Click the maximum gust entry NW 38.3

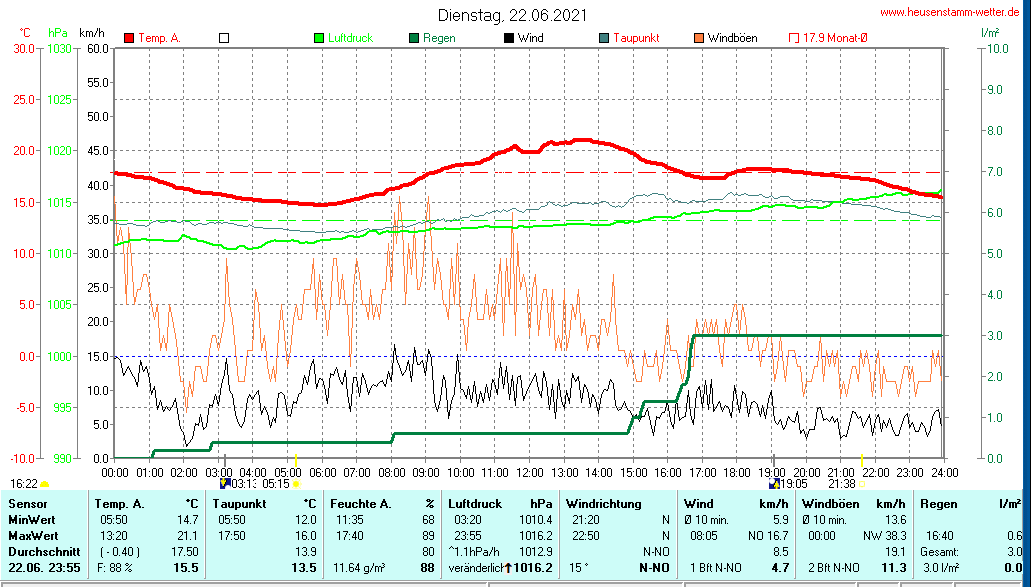click(885, 536)
